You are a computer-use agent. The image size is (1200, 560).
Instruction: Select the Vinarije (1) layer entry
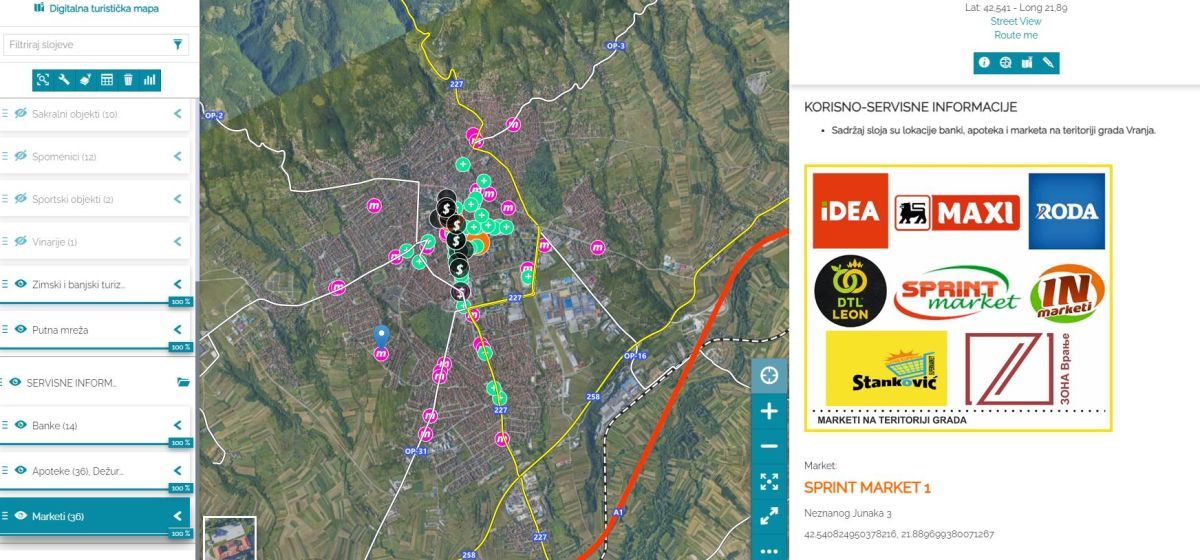[55, 242]
